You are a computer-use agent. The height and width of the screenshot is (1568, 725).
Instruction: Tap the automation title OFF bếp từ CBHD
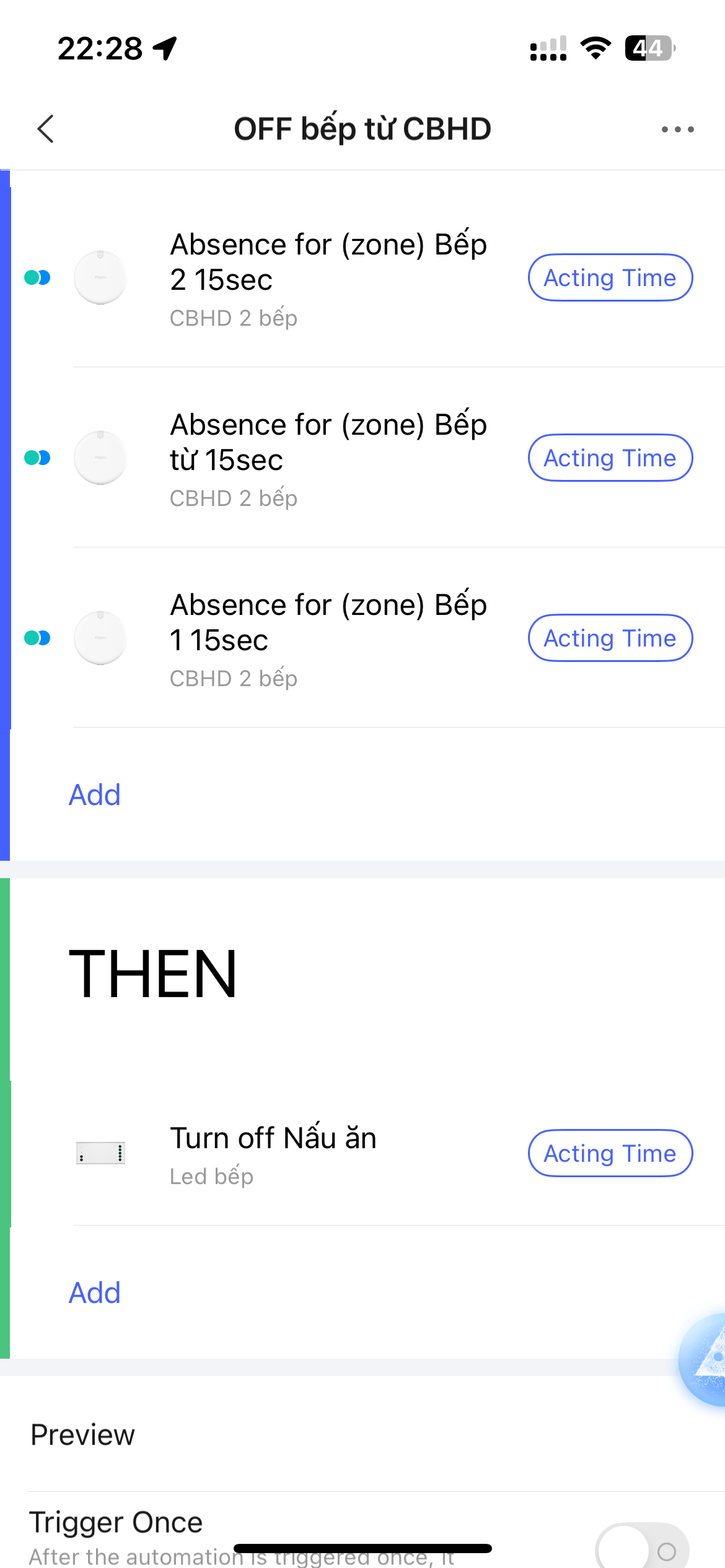pos(362,129)
